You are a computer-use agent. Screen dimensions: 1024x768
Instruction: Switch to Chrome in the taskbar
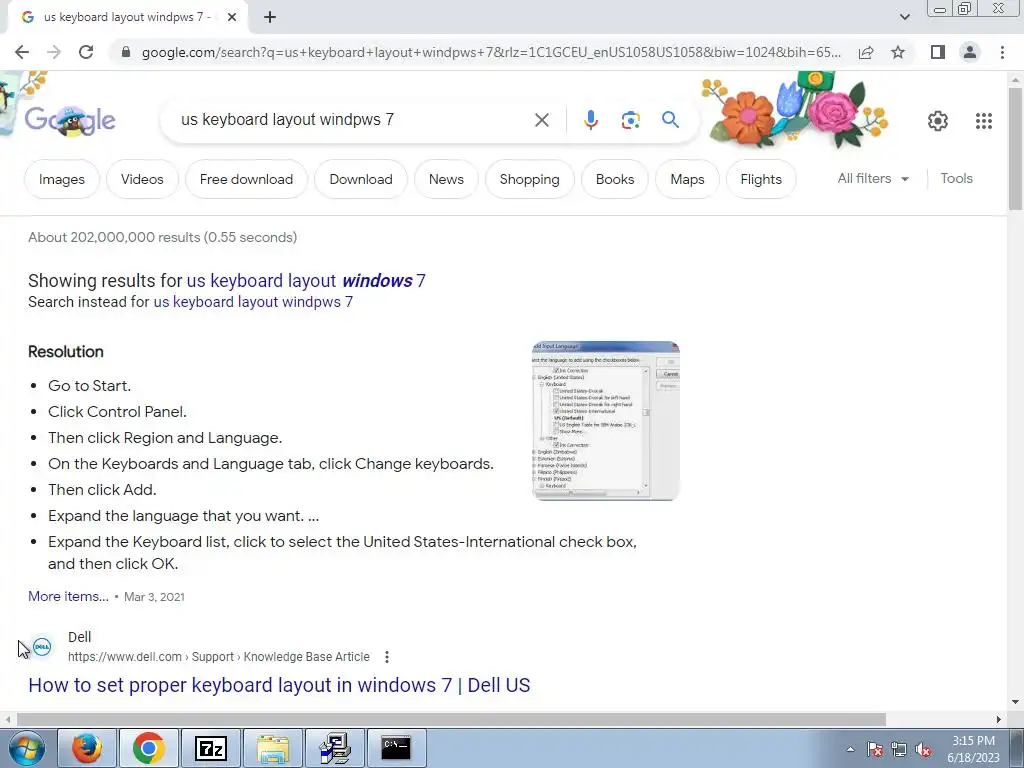[x=149, y=748]
